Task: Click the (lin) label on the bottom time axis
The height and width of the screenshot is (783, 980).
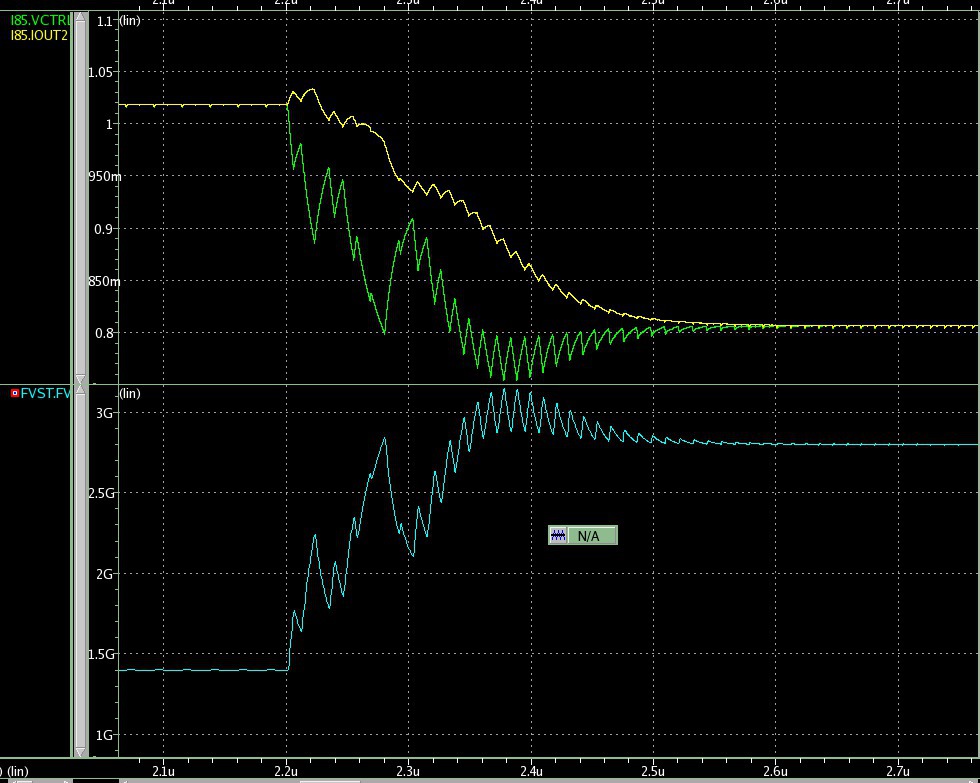Action: (18, 772)
